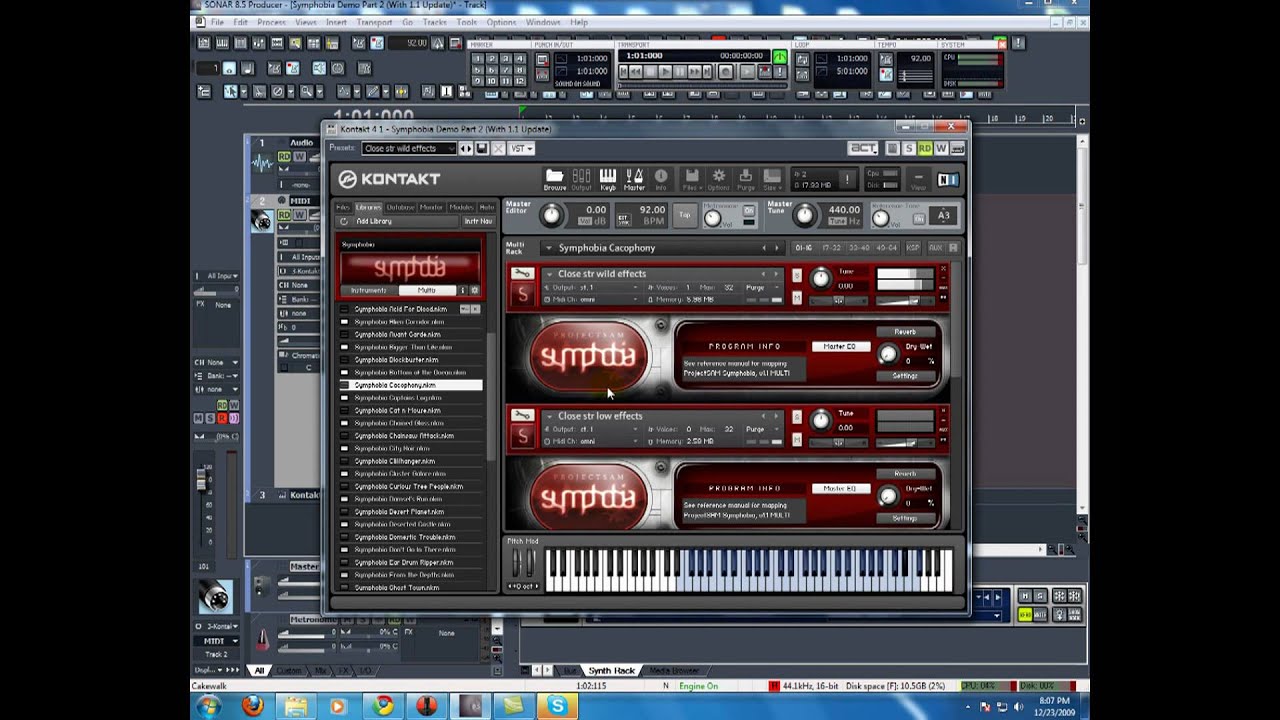Click the Firefox icon in Windows taskbar
This screenshot has width=1280, height=720.
tap(252, 706)
